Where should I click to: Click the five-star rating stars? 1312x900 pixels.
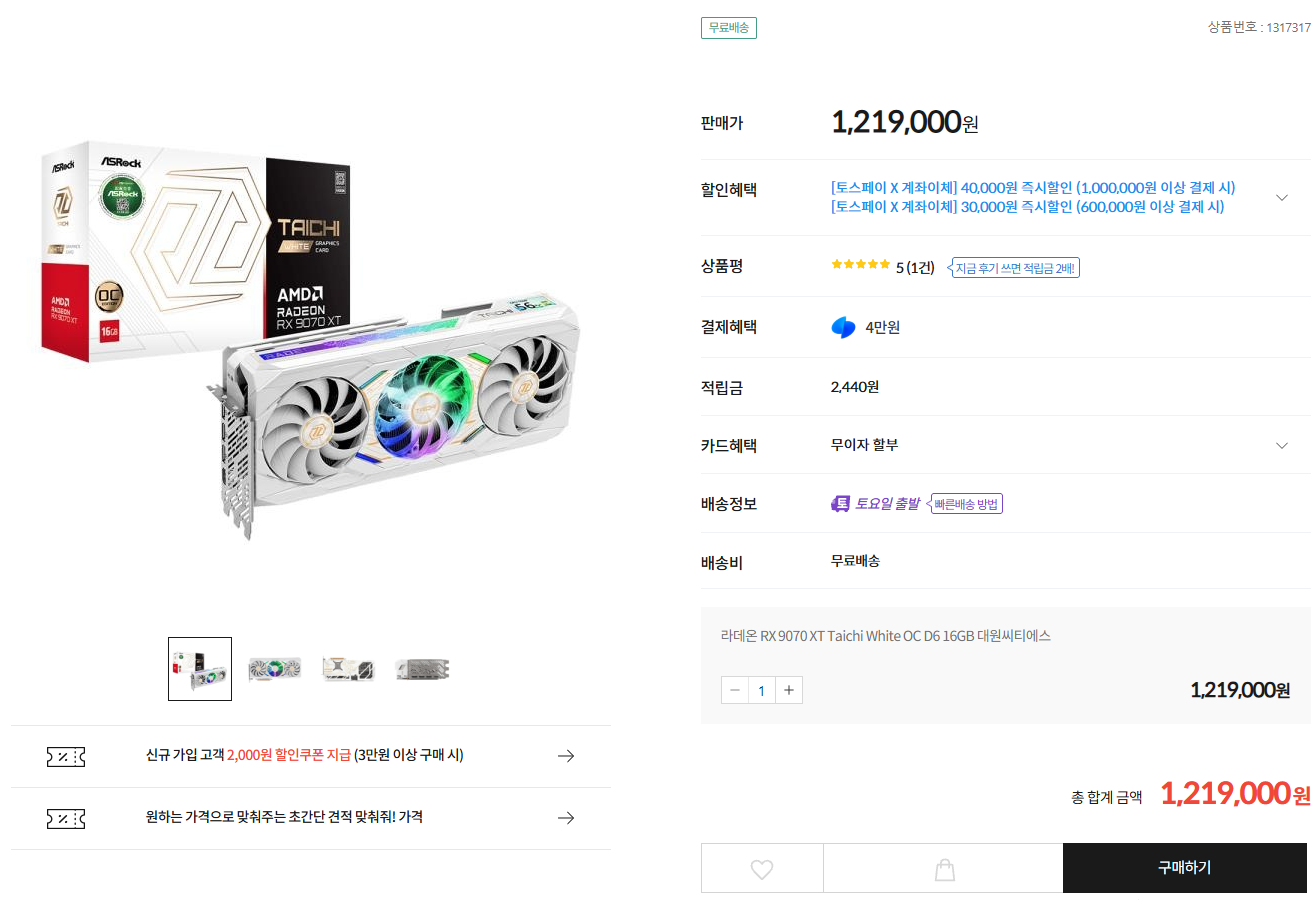[858, 264]
